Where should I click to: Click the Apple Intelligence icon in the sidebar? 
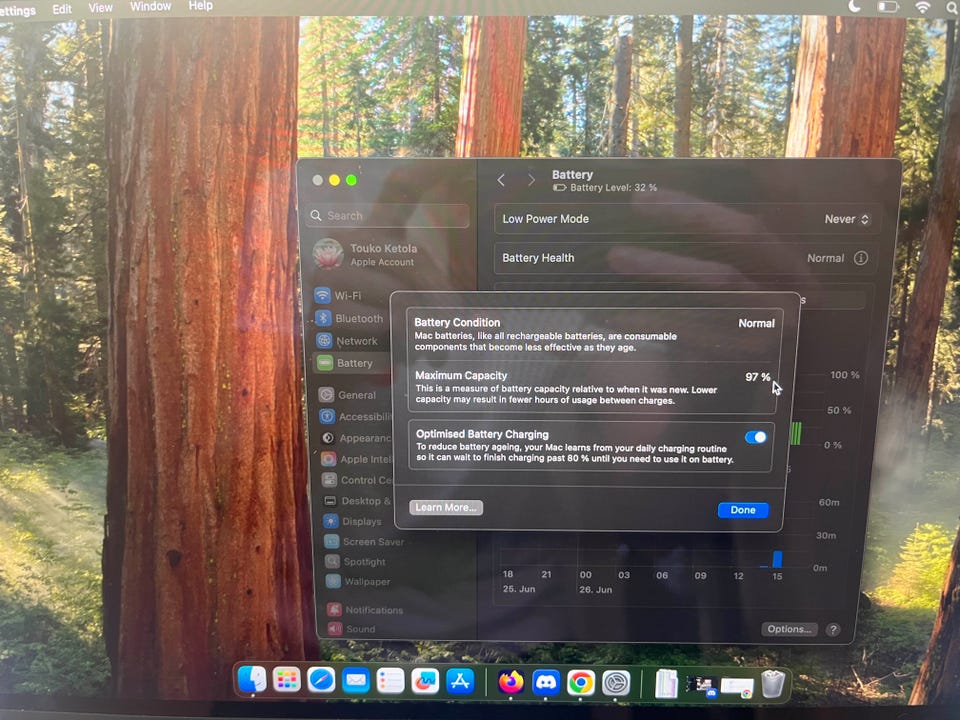(329, 459)
